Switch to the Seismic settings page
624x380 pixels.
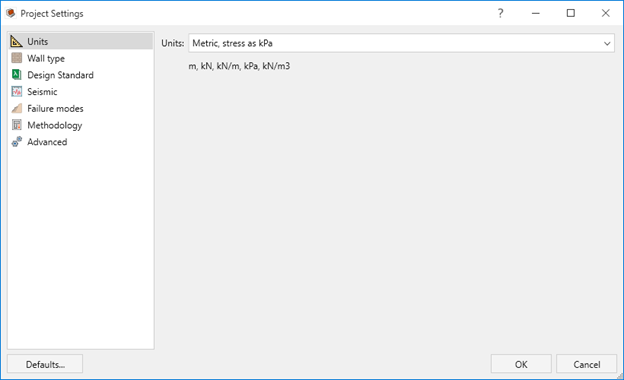pyautogui.click(x=80, y=92)
